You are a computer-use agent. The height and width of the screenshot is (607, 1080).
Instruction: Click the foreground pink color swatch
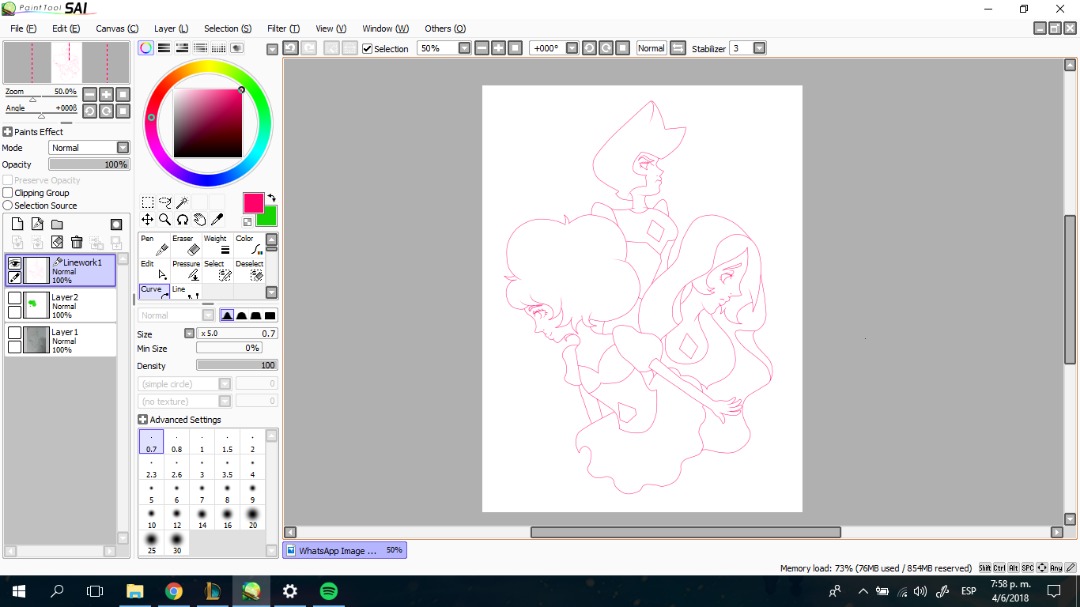(253, 203)
